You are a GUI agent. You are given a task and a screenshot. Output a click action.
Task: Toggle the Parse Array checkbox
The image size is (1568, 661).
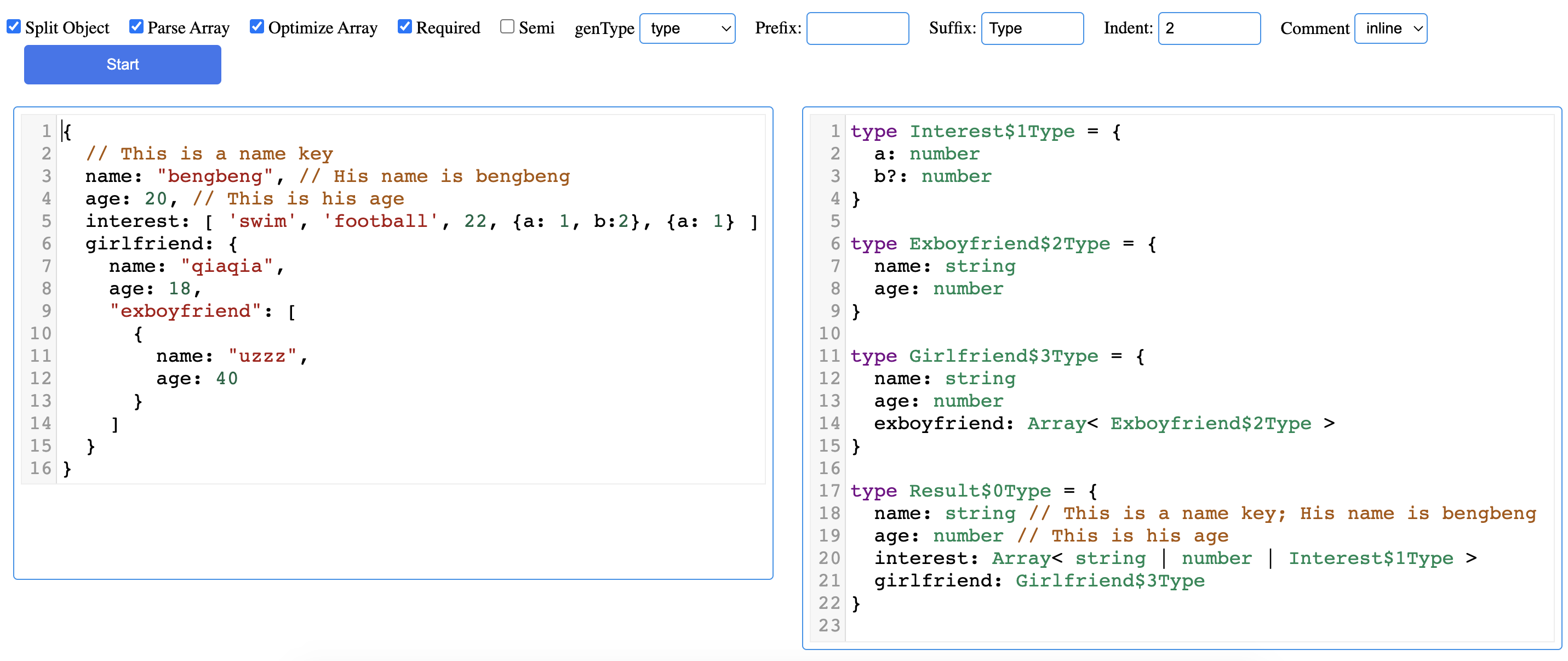[x=136, y=27]
